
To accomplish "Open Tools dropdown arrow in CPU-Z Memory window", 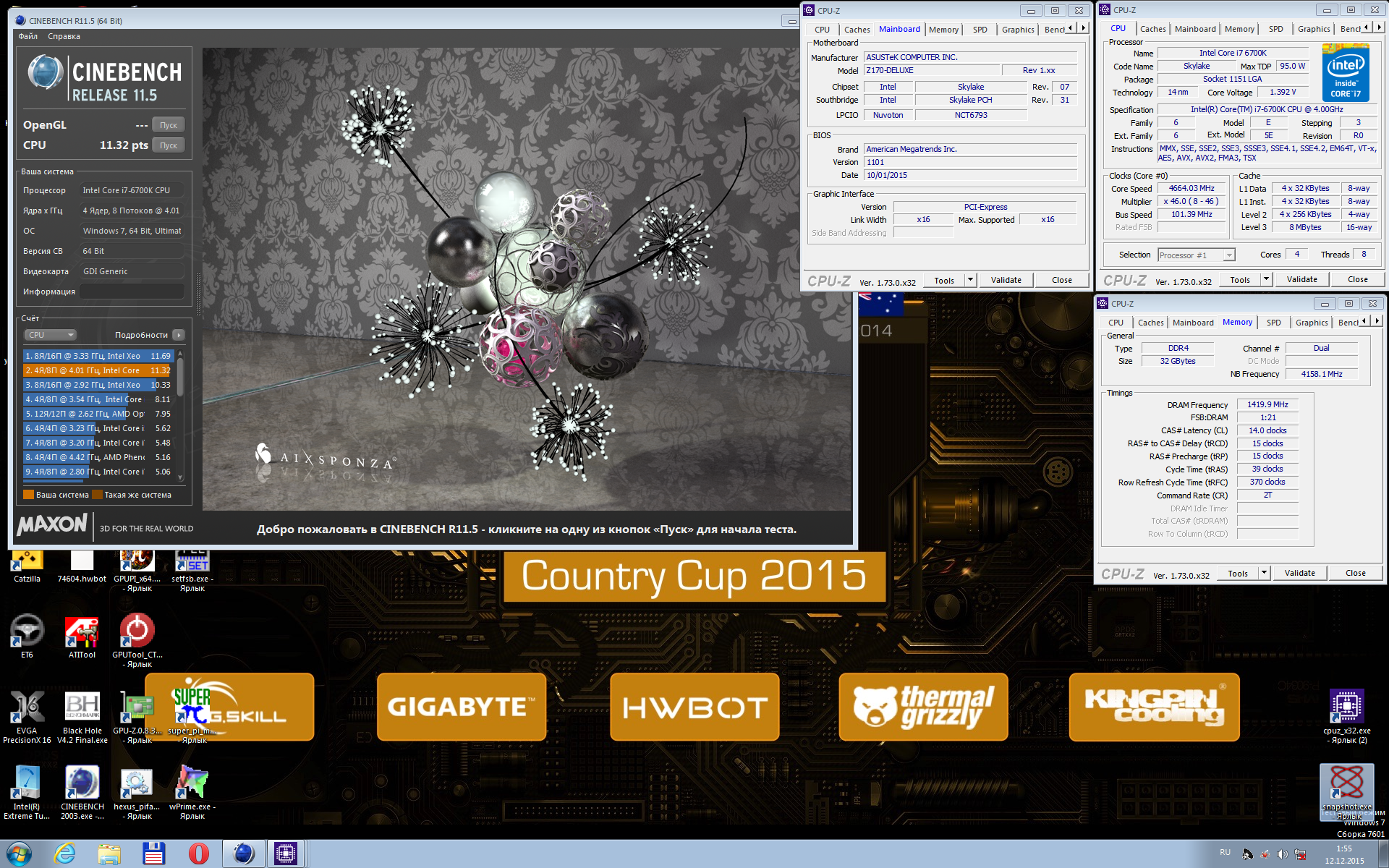I will click(x=1264, y=573).
